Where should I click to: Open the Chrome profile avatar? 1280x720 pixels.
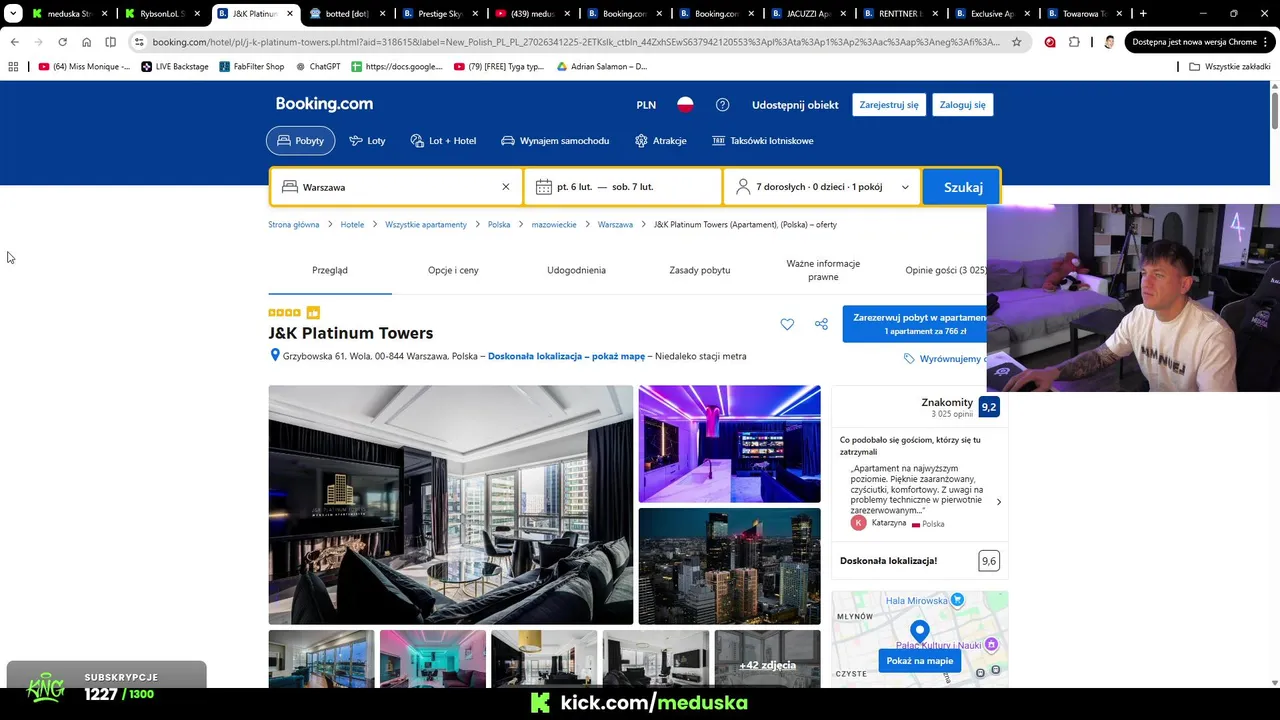pos(1109,42)
